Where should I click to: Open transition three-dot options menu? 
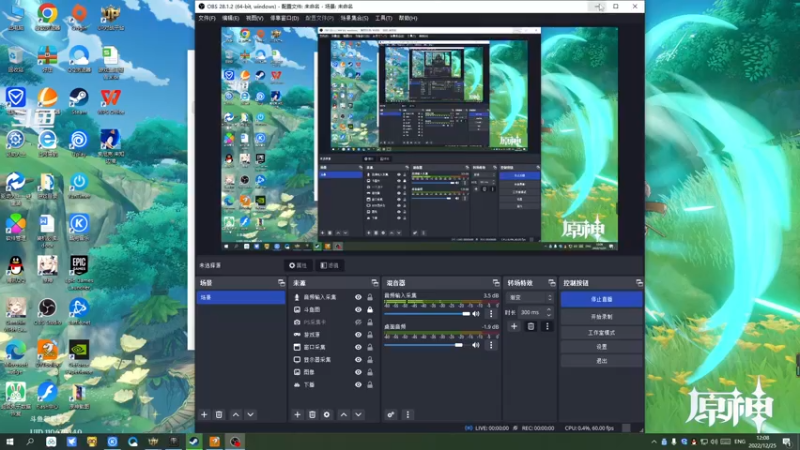(x=547, y=327)
